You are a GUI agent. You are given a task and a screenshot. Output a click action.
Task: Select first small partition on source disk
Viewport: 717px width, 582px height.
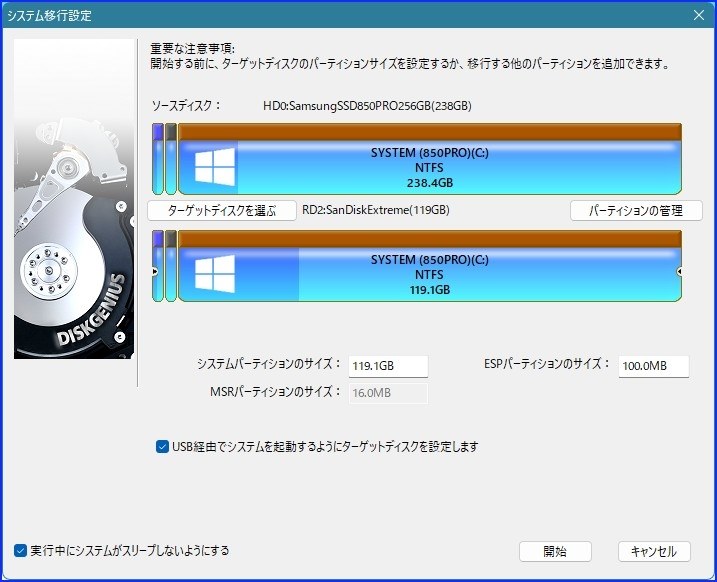pyautogui.click(x=158, y=159)
